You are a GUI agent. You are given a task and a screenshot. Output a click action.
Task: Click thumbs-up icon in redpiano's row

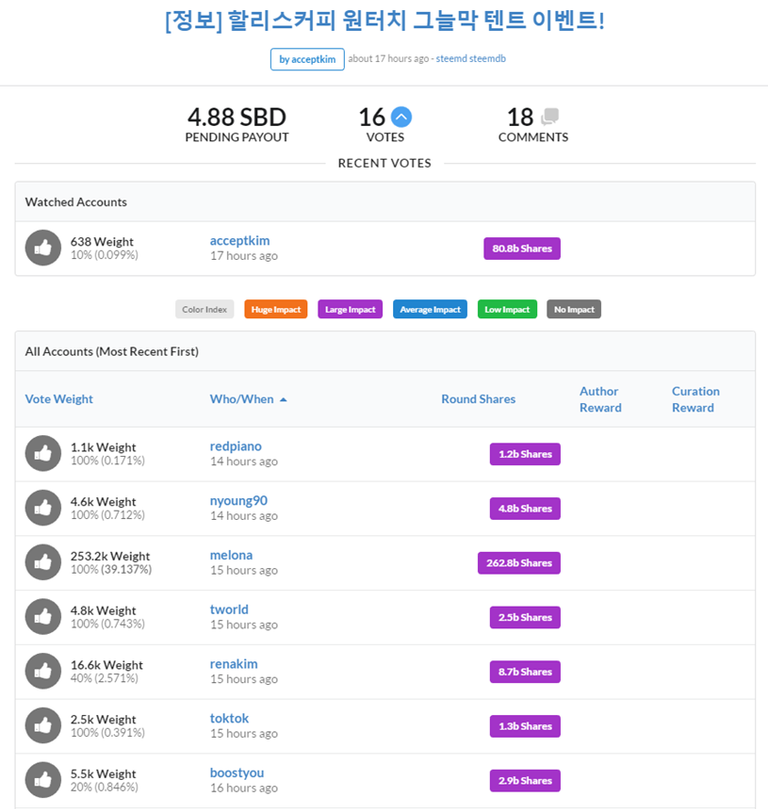pos(43,454)
